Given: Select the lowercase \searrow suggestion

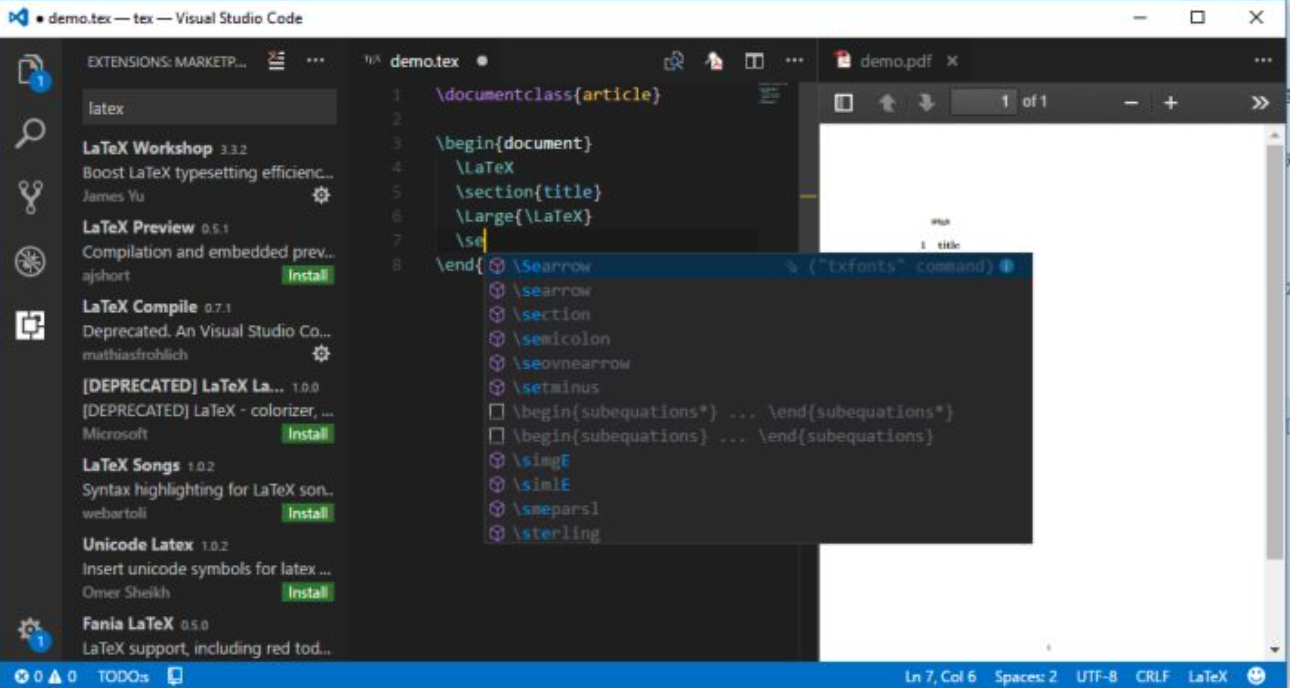Looking at the screenshot, I should 758,290.
